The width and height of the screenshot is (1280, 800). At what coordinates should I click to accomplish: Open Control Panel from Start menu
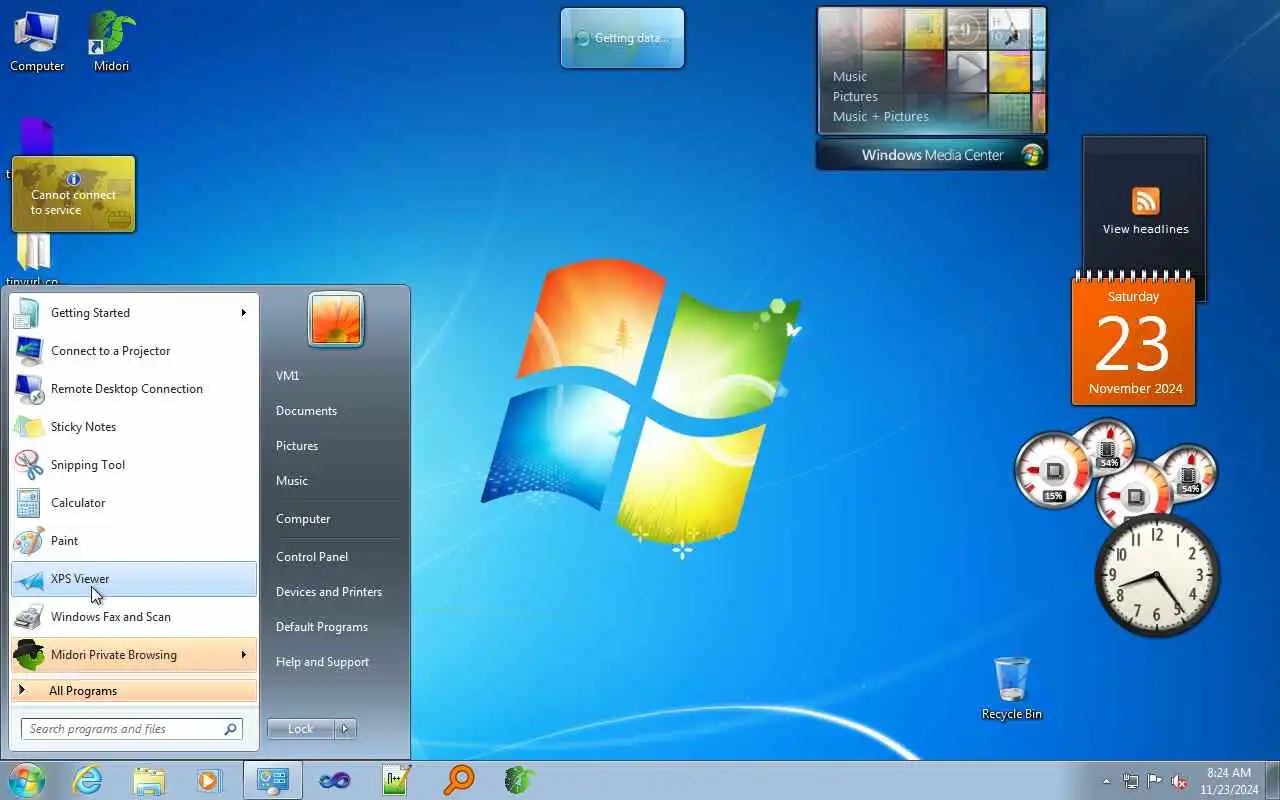click(312, 557)
